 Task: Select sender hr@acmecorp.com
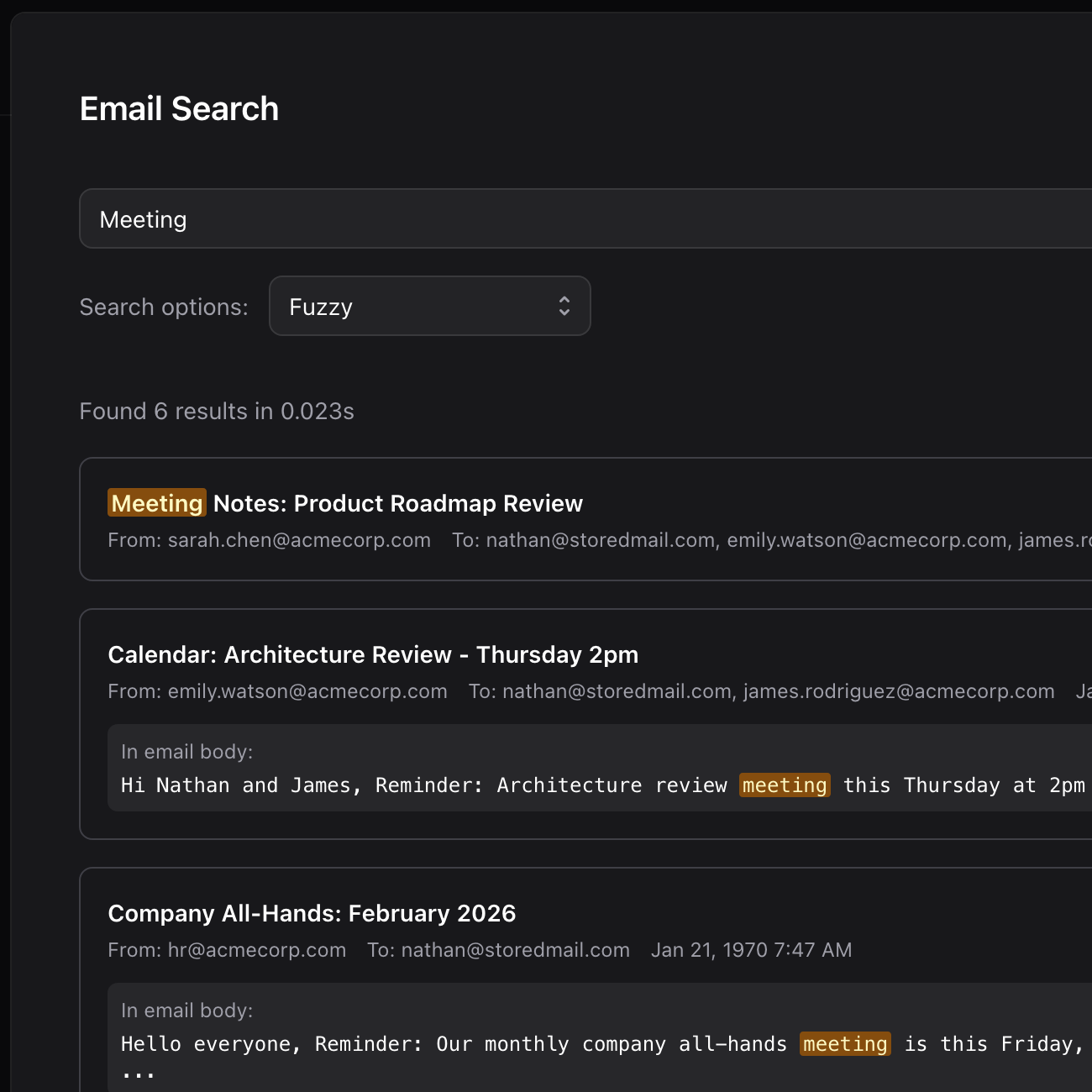click(x=256, y=950)
